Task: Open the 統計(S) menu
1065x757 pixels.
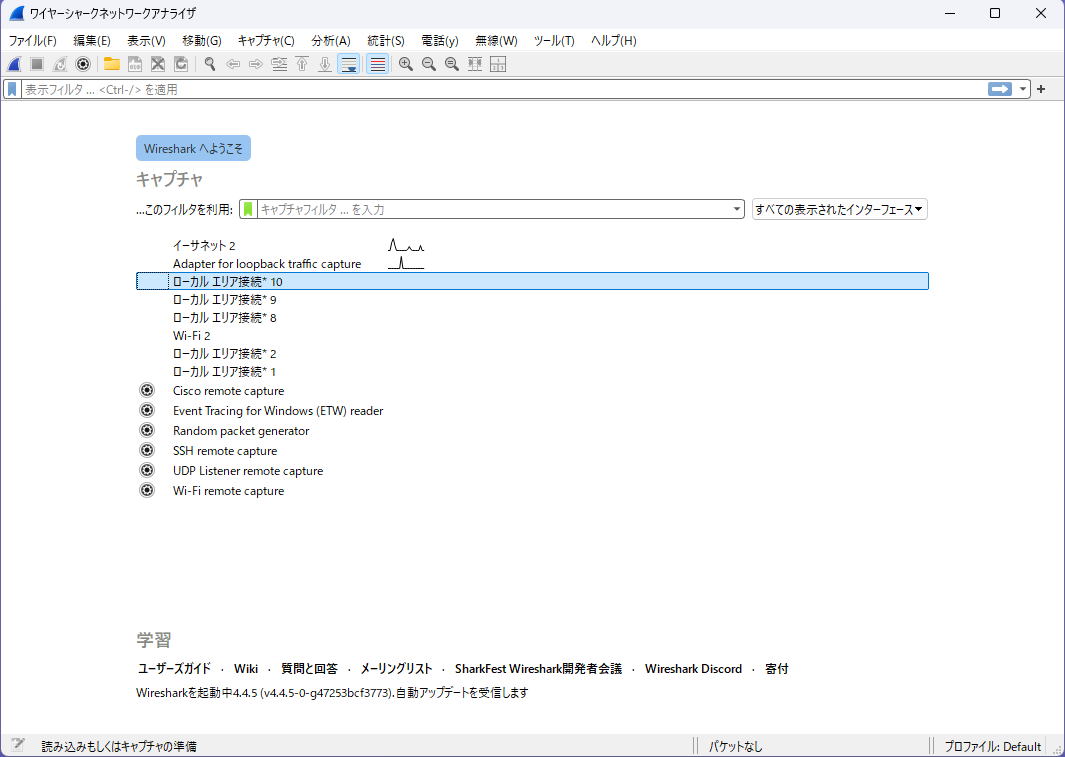Action: pyautogui.click(x=386, y=41)
